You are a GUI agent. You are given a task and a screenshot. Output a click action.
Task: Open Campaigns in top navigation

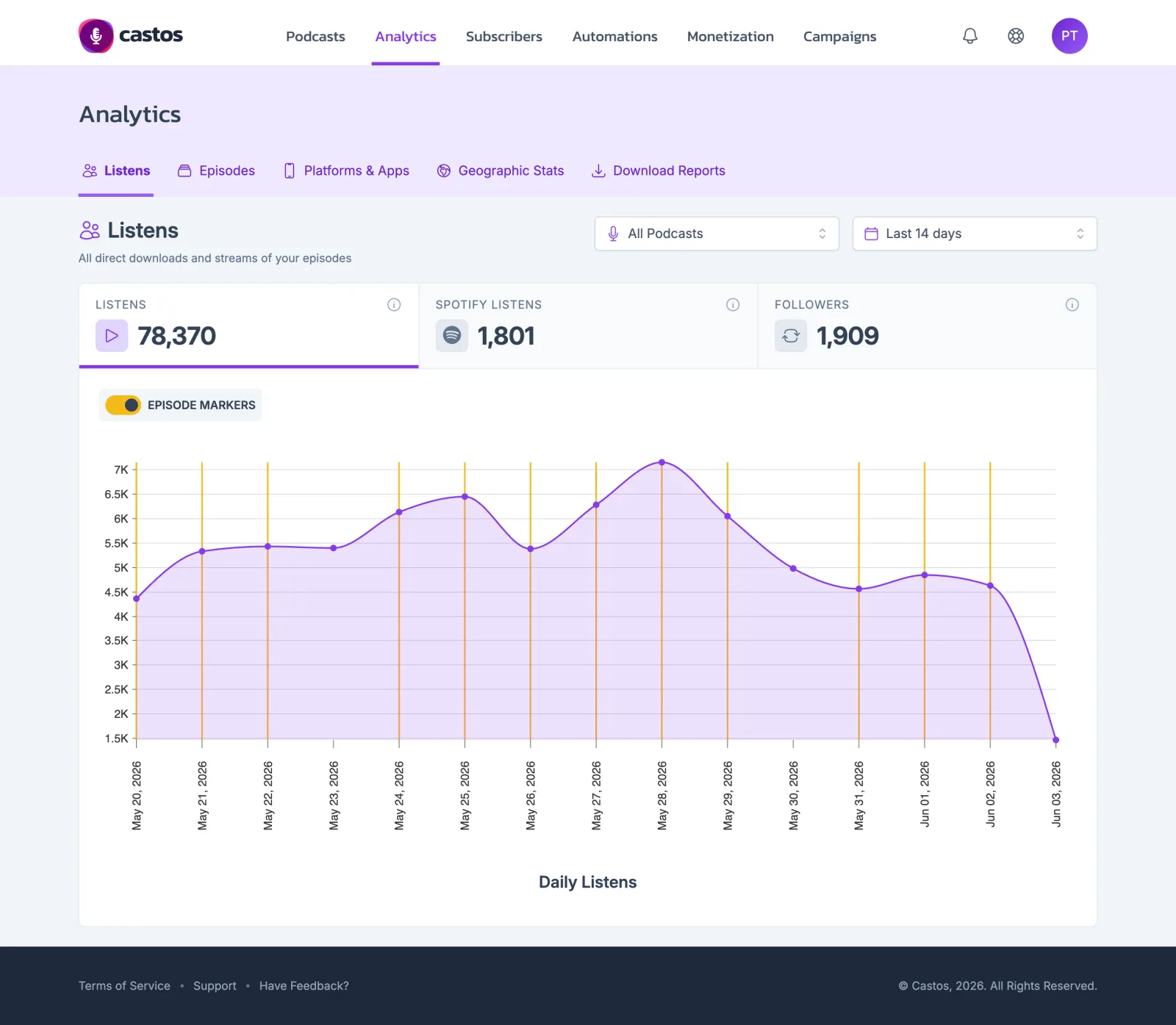point(840,37)
